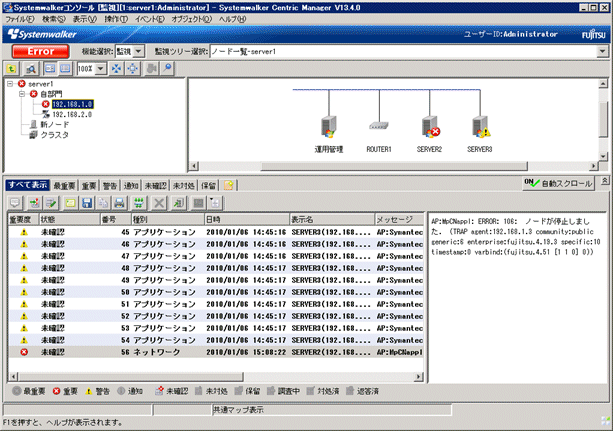The width and height of the screenshot is (613, 431).
Task: Click the 重要度 column header
Action: pos(23,219)
